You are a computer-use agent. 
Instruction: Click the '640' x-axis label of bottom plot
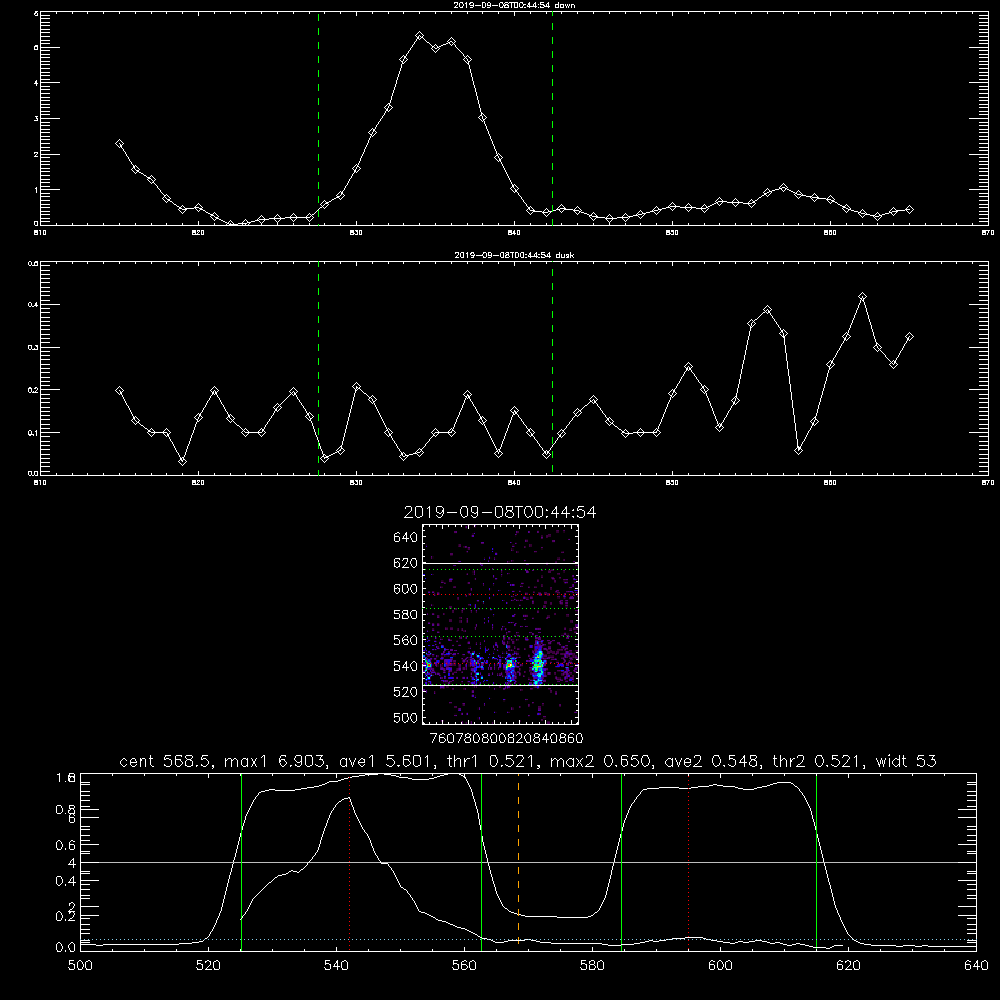[976, 966]
